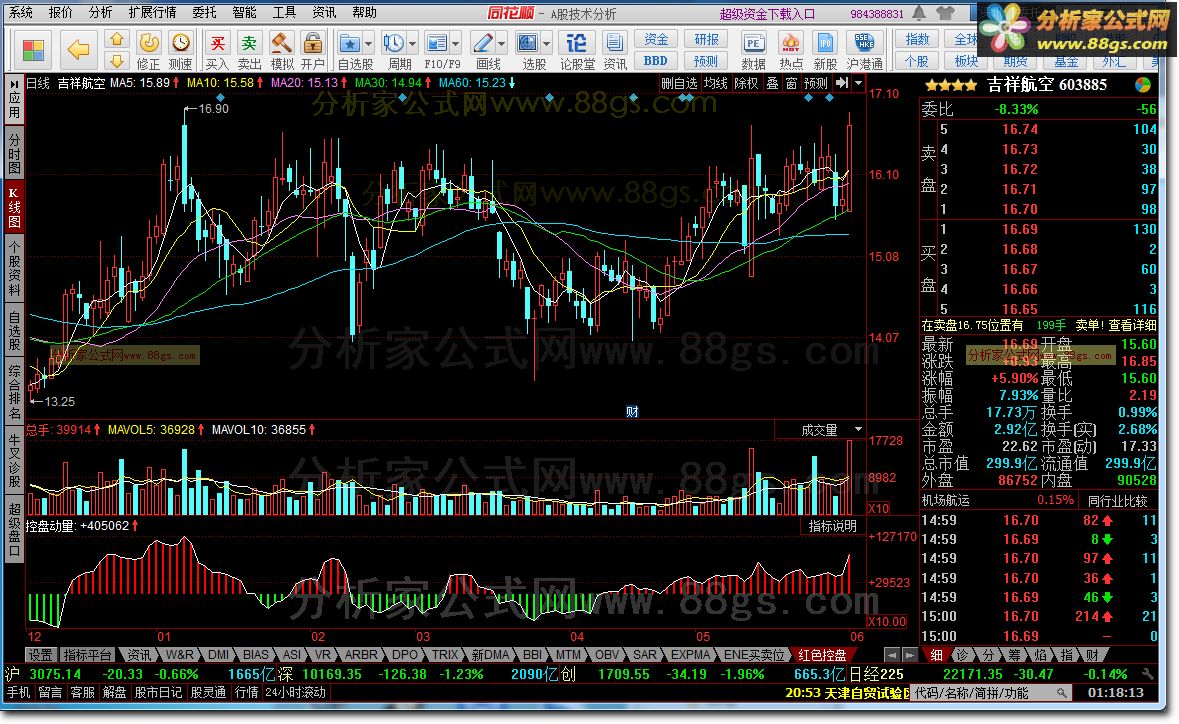The width and height of the screenshot is (1179, 724).
Task: Focus the 代码/名称/简拼/功能 search field
Action: click(990, 693)
